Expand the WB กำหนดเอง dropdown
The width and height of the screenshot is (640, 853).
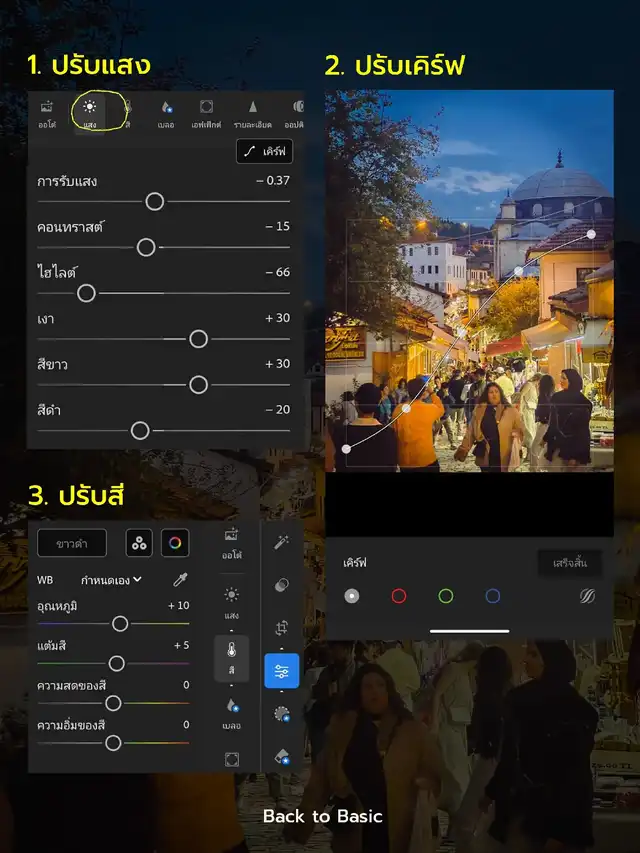112,579
